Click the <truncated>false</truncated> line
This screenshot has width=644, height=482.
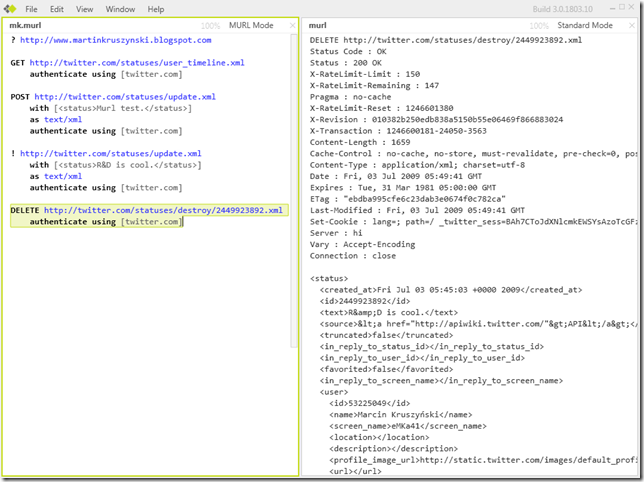coord(386,335)
